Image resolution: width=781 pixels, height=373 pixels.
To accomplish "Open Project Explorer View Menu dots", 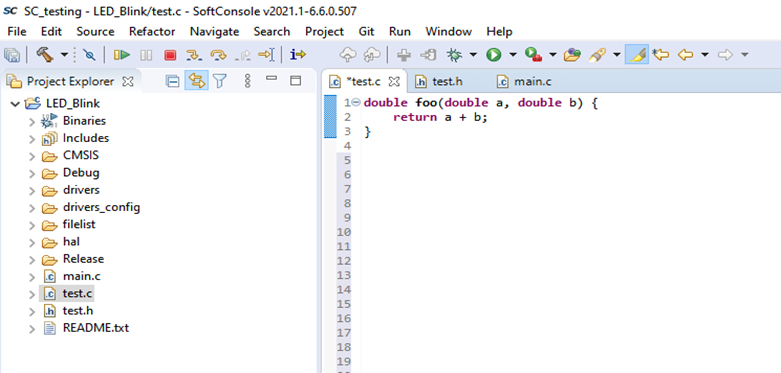I will pos(248,81).
